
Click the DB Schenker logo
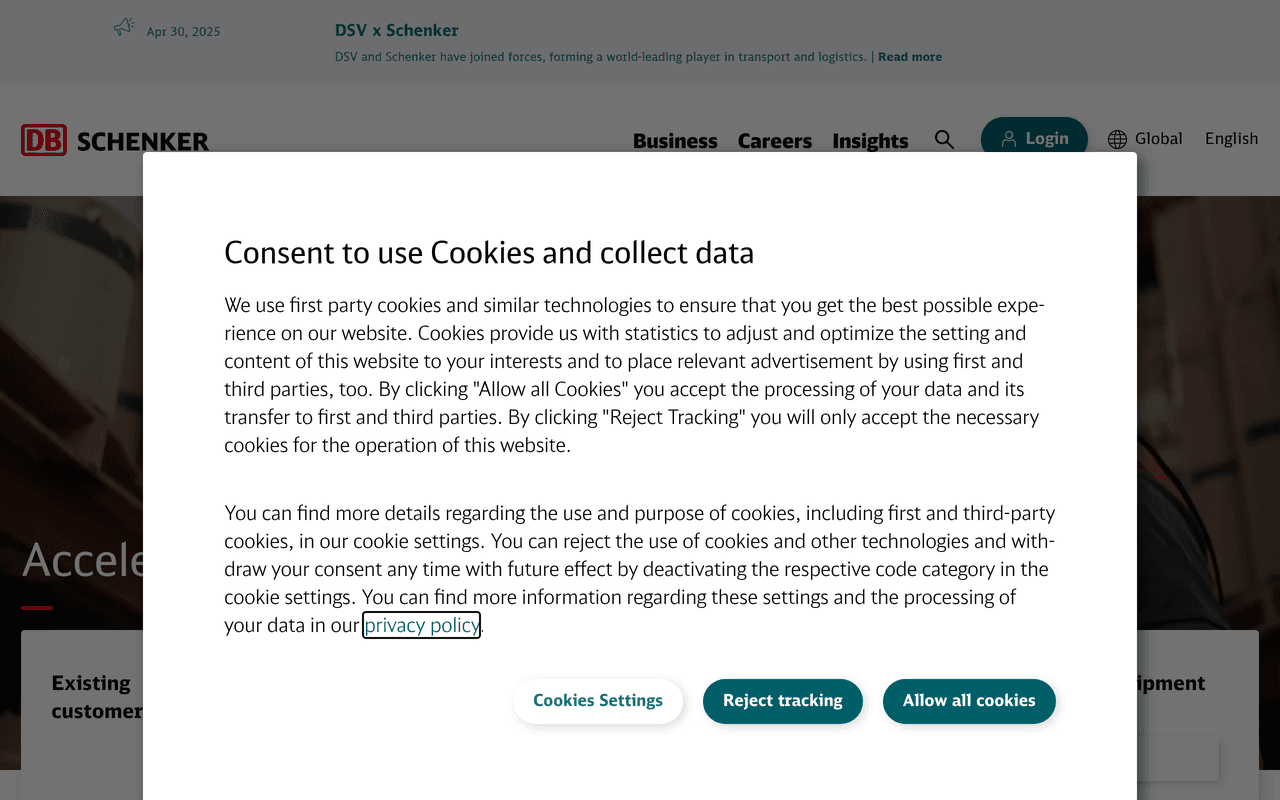[115, 140]
